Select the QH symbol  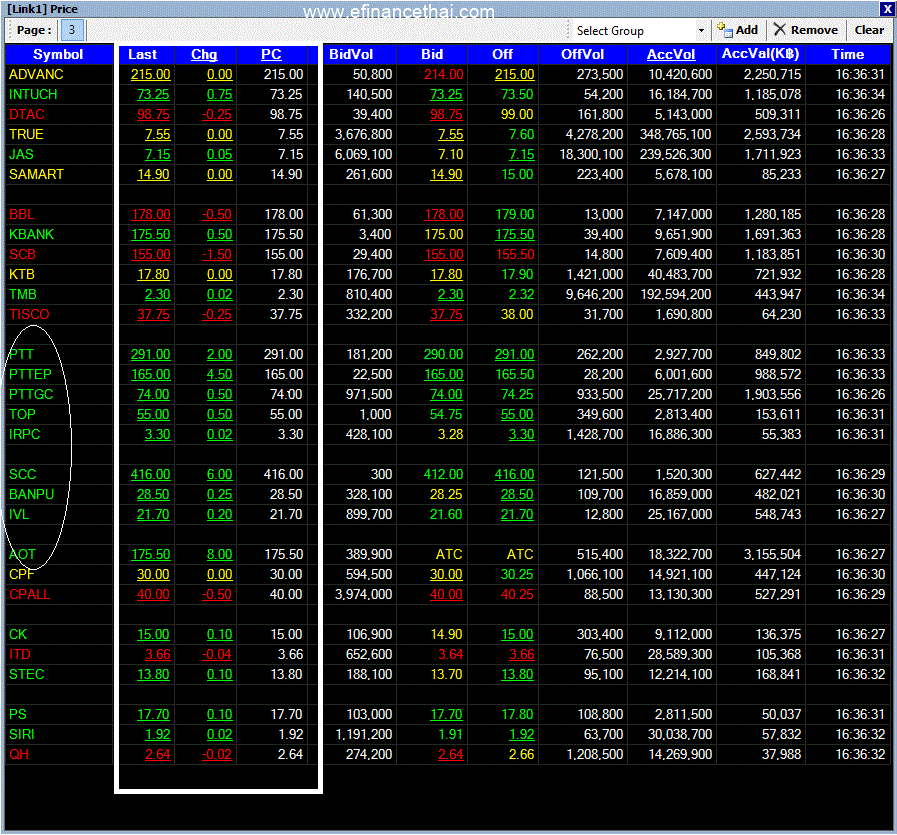point(19,755)
